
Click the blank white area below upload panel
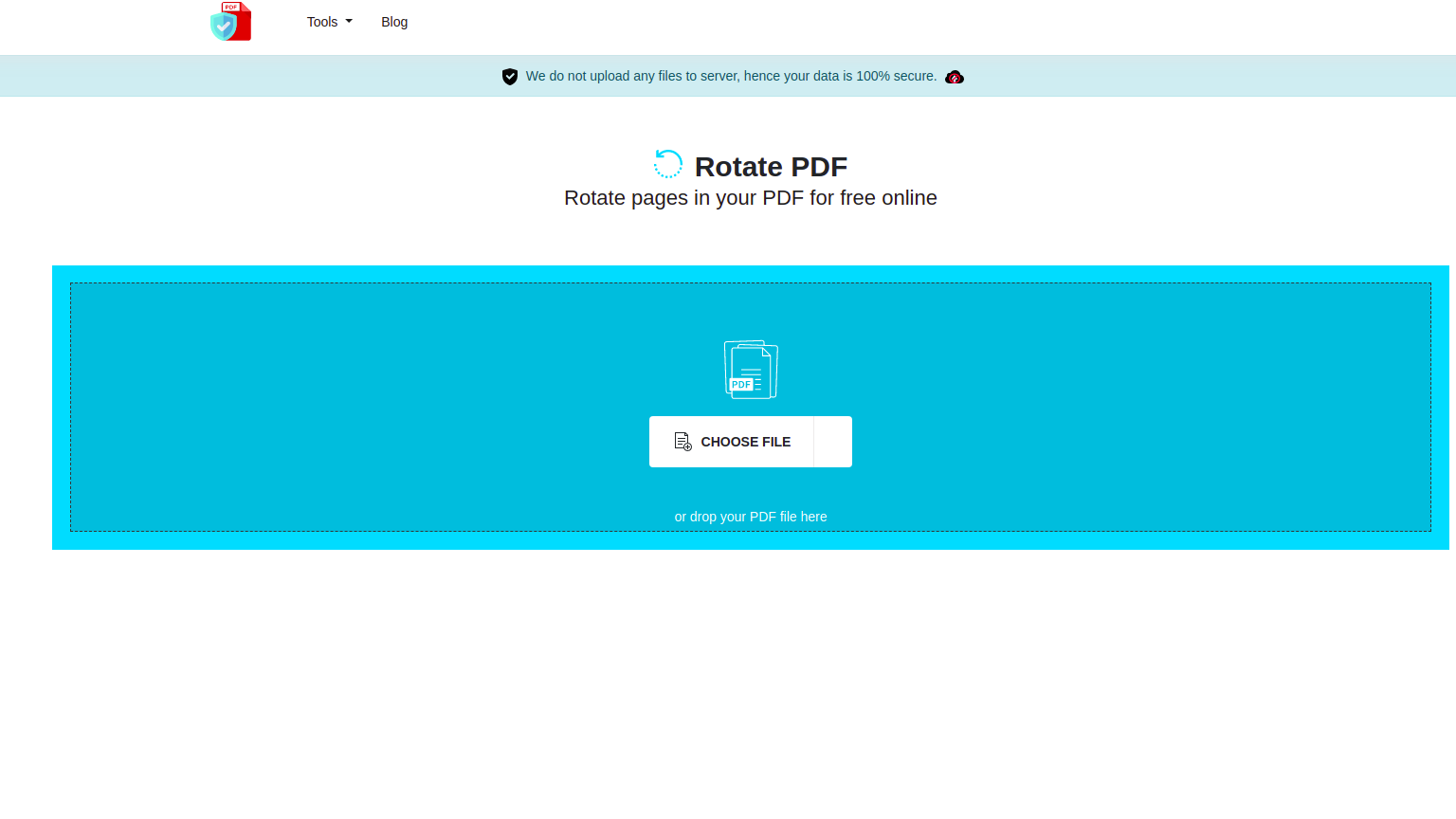(728, 682)
